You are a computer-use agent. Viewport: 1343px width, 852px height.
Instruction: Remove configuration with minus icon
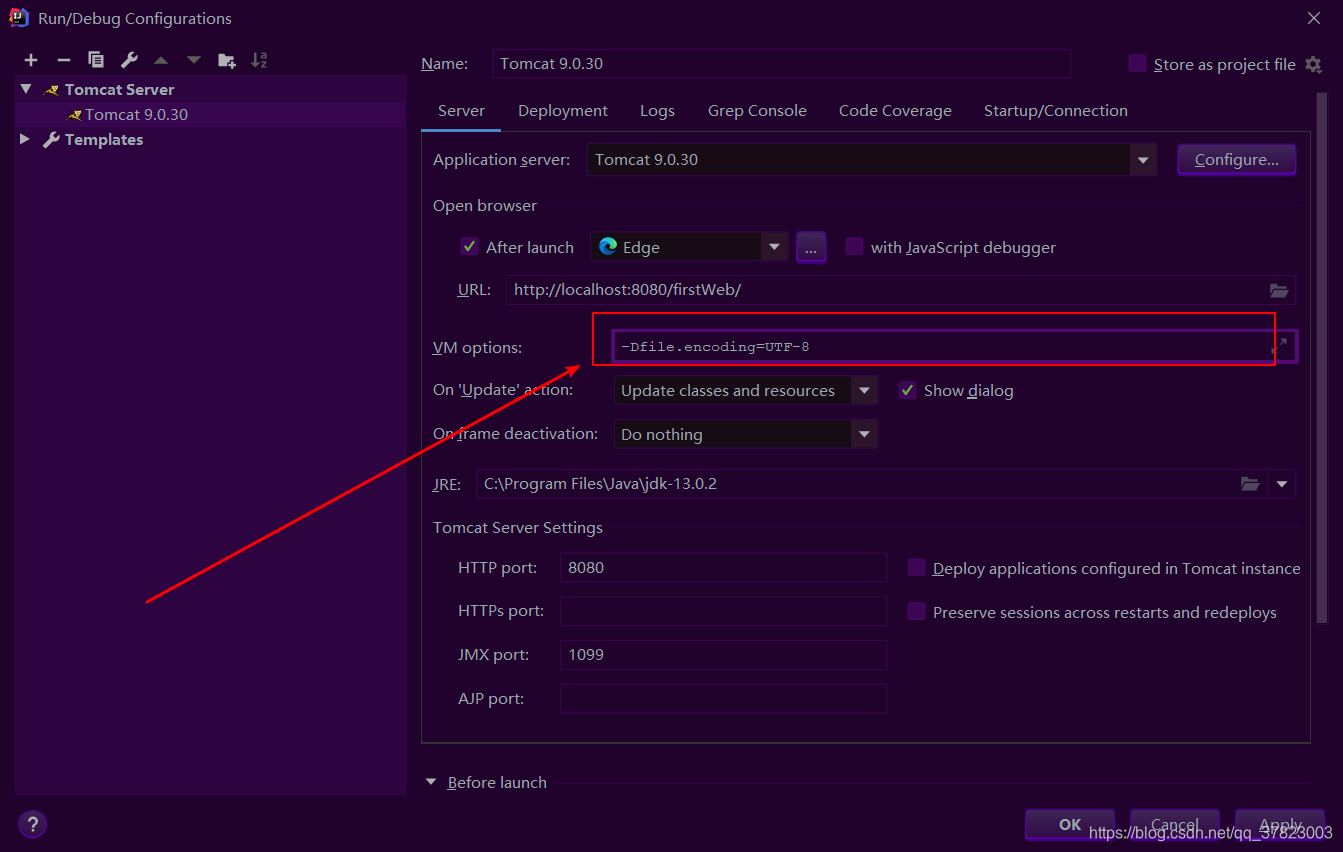(63, 60)
